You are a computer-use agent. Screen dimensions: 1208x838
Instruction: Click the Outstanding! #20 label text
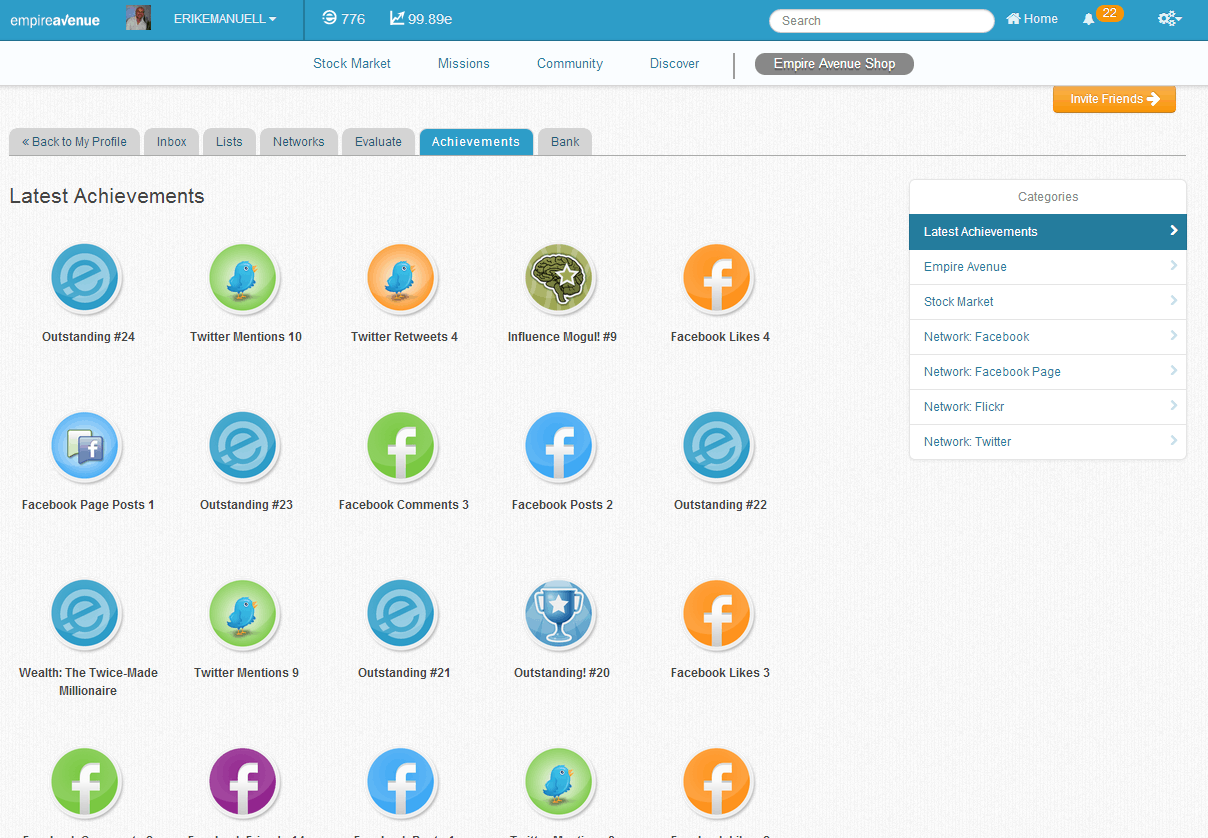tap(562, 673)
